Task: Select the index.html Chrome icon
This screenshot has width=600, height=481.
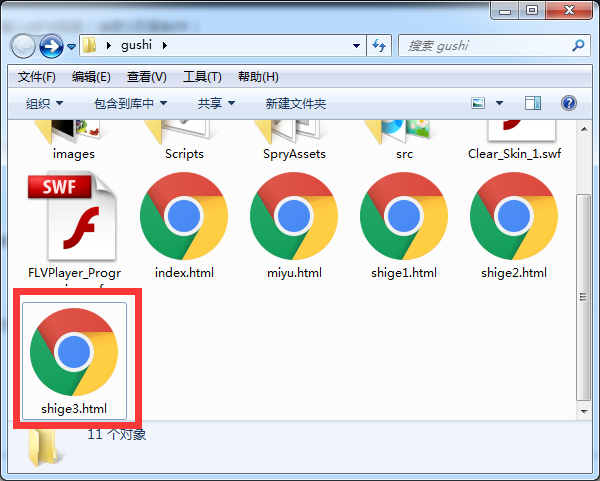Action: 184,216
